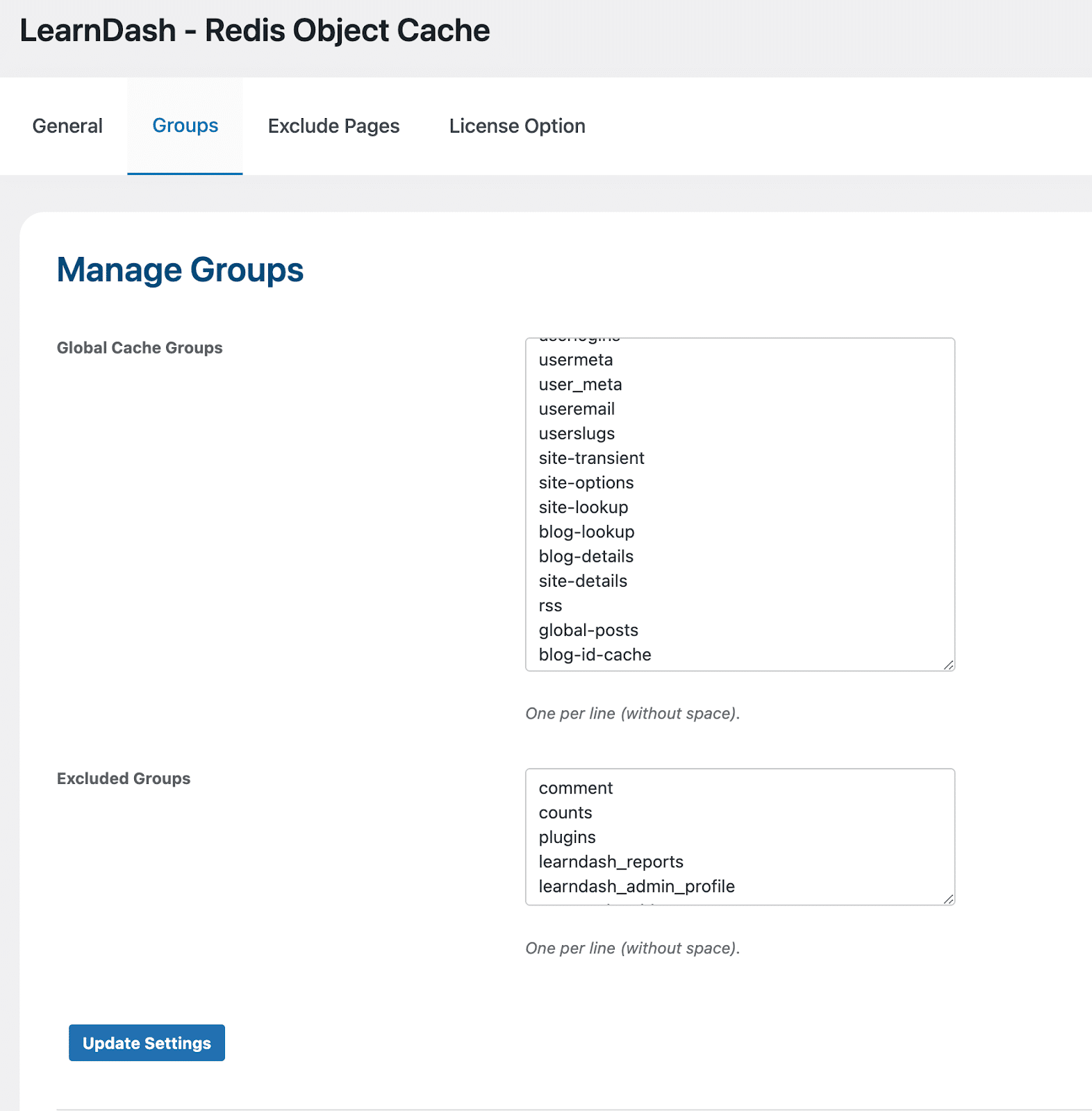Screen dimensions: 1092x1111
Task: Open the General tab
Action: (67, 126)
